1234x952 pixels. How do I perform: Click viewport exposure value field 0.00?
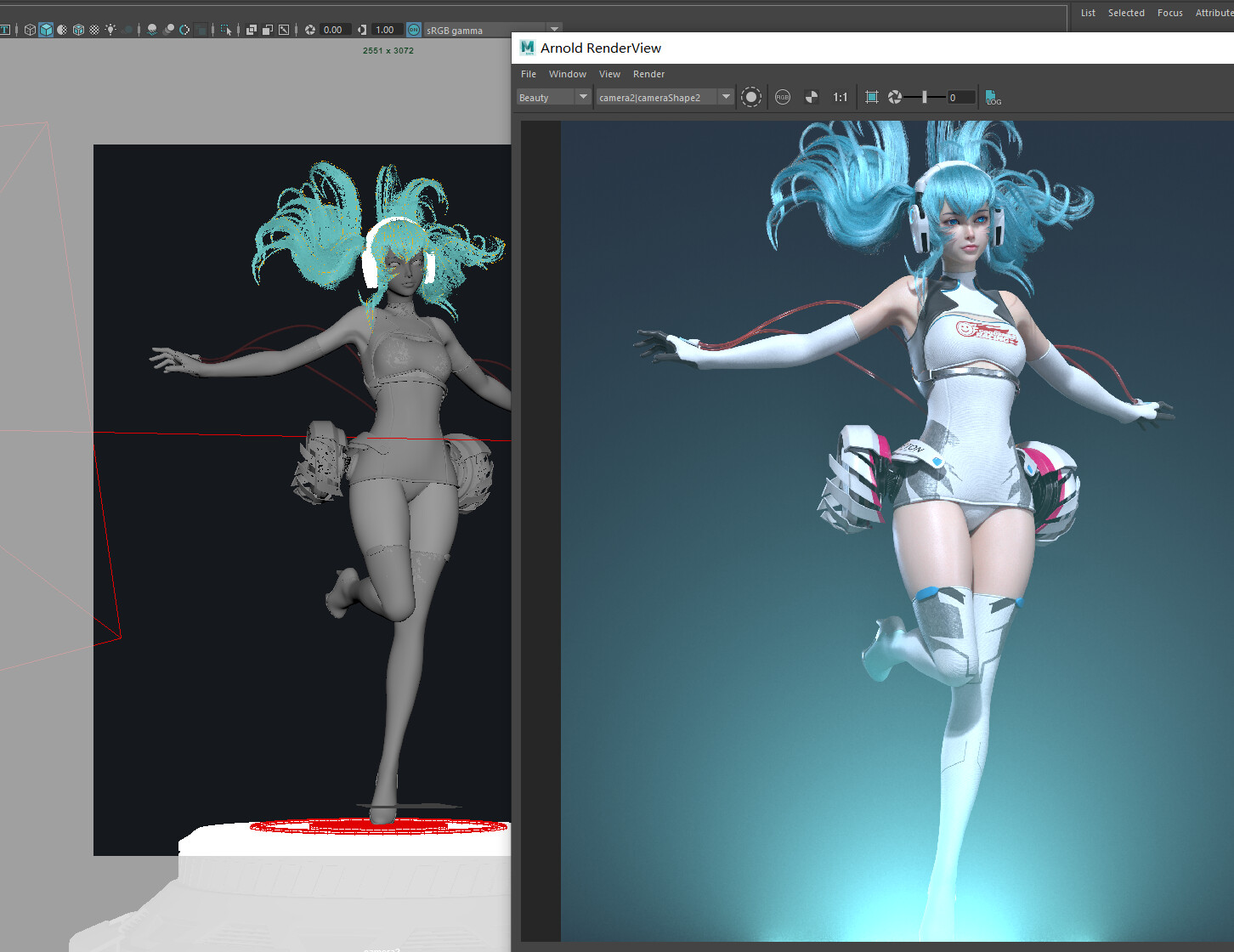pyautogui.click(x=335, y=30)
